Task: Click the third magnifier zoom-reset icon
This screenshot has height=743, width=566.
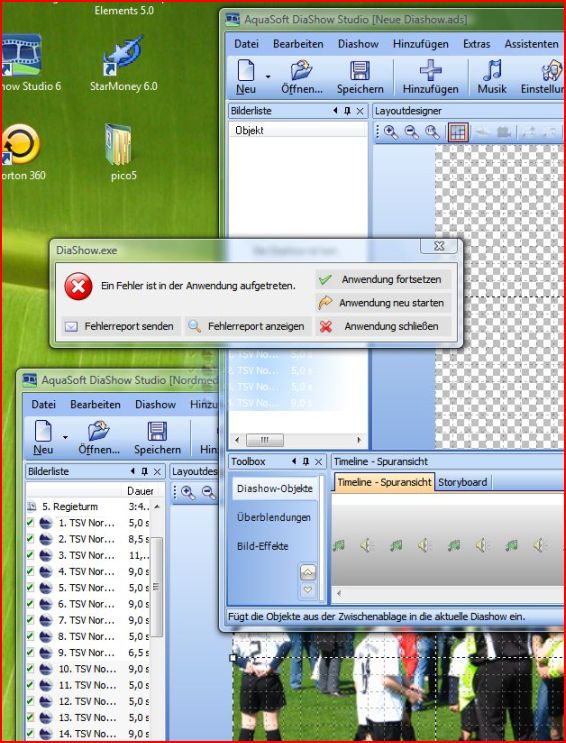Action: [432, 133]
